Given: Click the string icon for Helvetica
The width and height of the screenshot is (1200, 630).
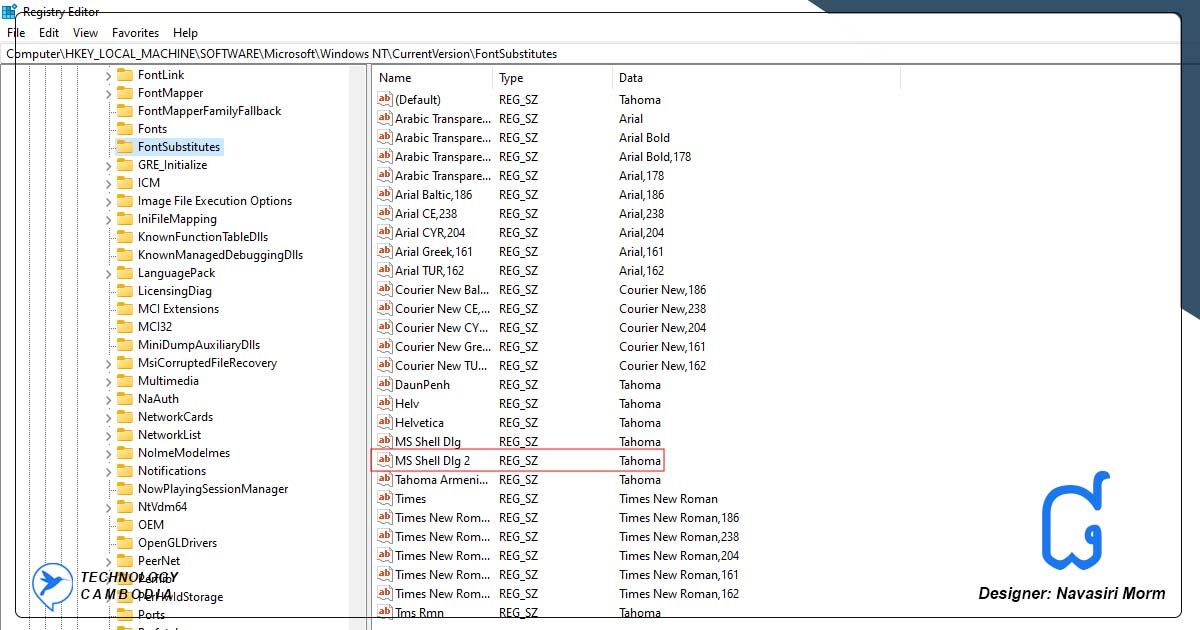Looking at the screenshot, I should pos(385,422).
